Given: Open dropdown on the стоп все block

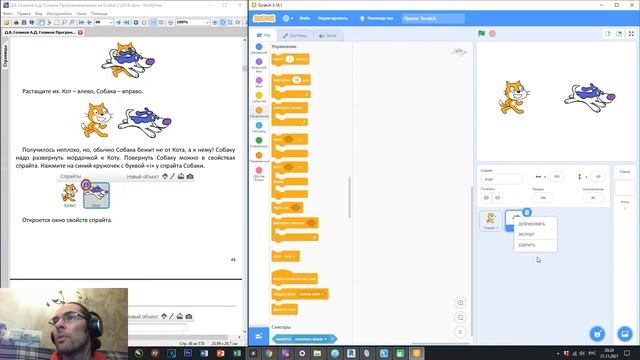Looking at the screenshot, I should (x=293, y=256).
